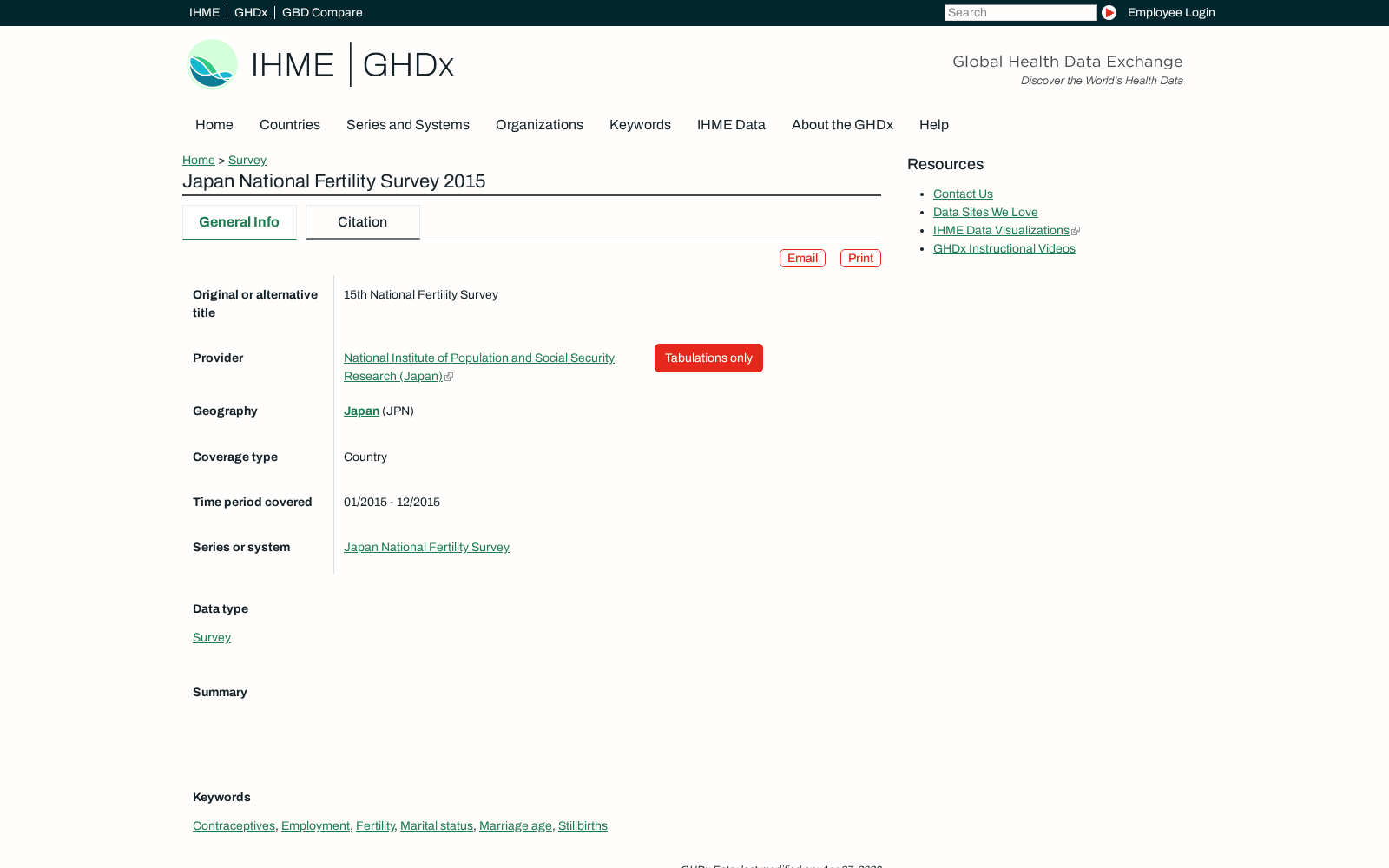Click the '01/2015 - 12/2015' time period value
1389x868 pixels.
[392, 503]
